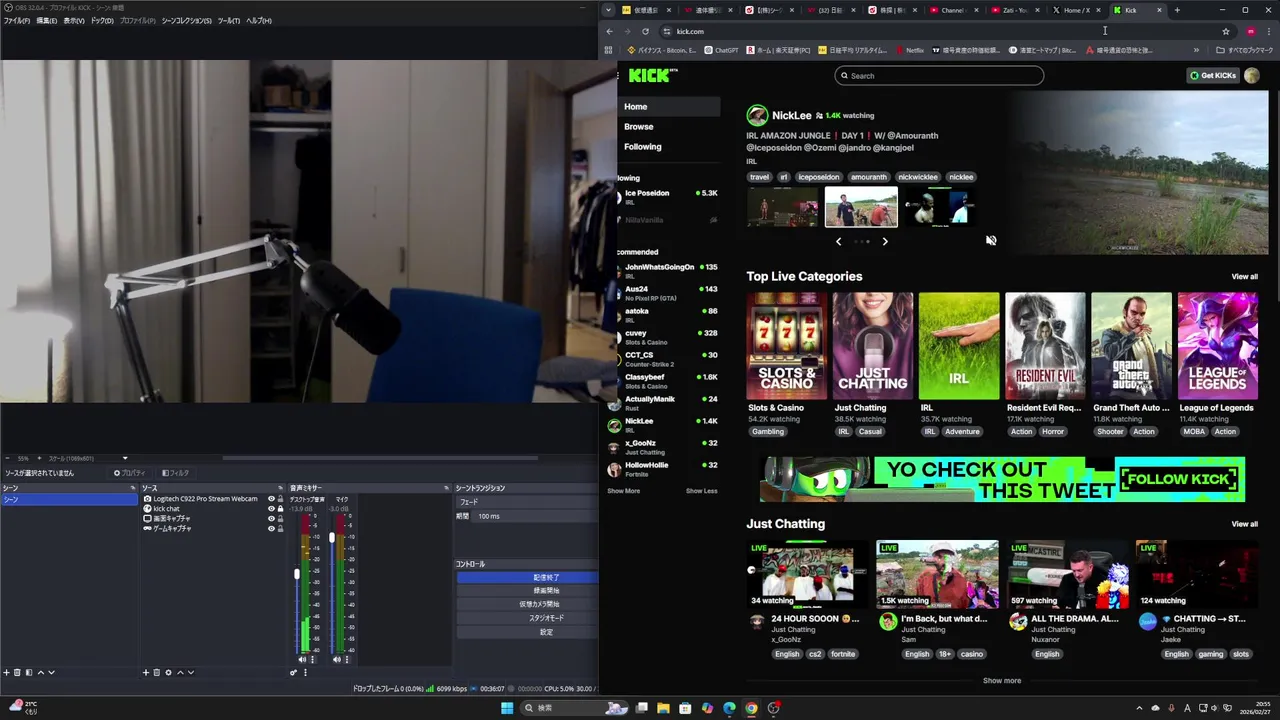Toggle visibility of kick chat source
Viewport: 1280px width, 720px height.
point(271,508)
